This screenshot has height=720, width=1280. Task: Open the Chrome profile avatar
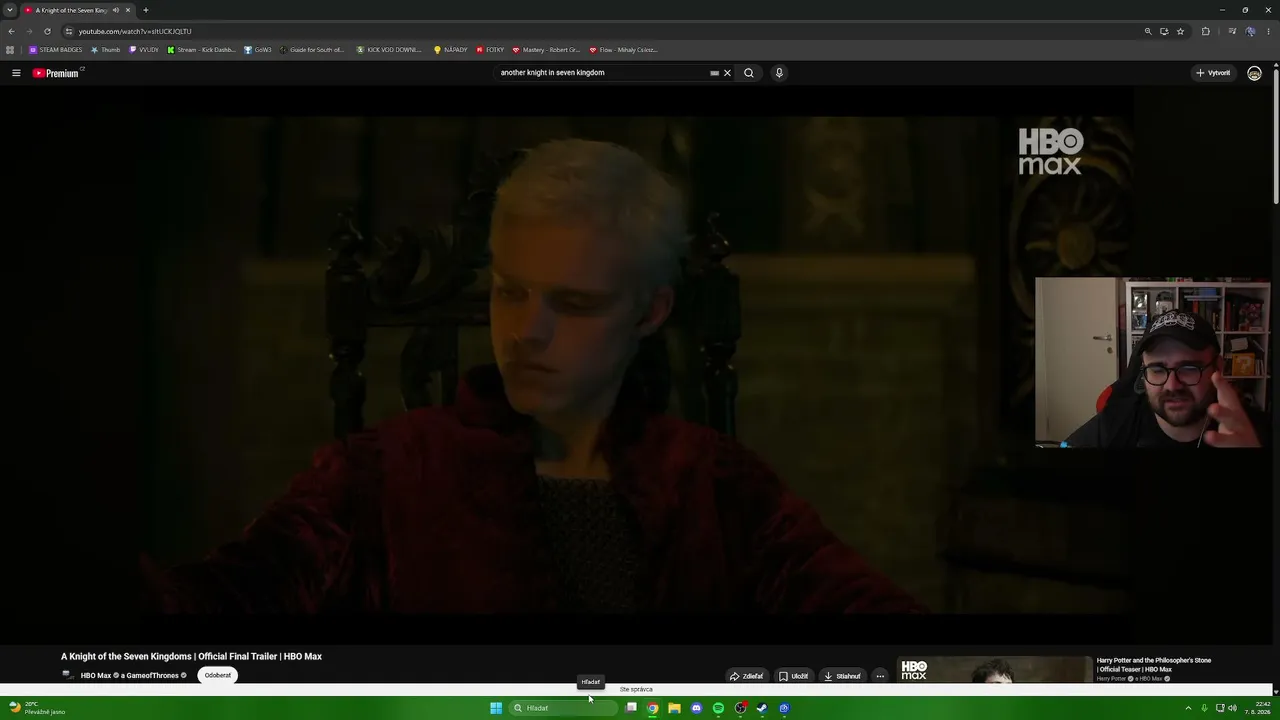tap(1250, 31)
